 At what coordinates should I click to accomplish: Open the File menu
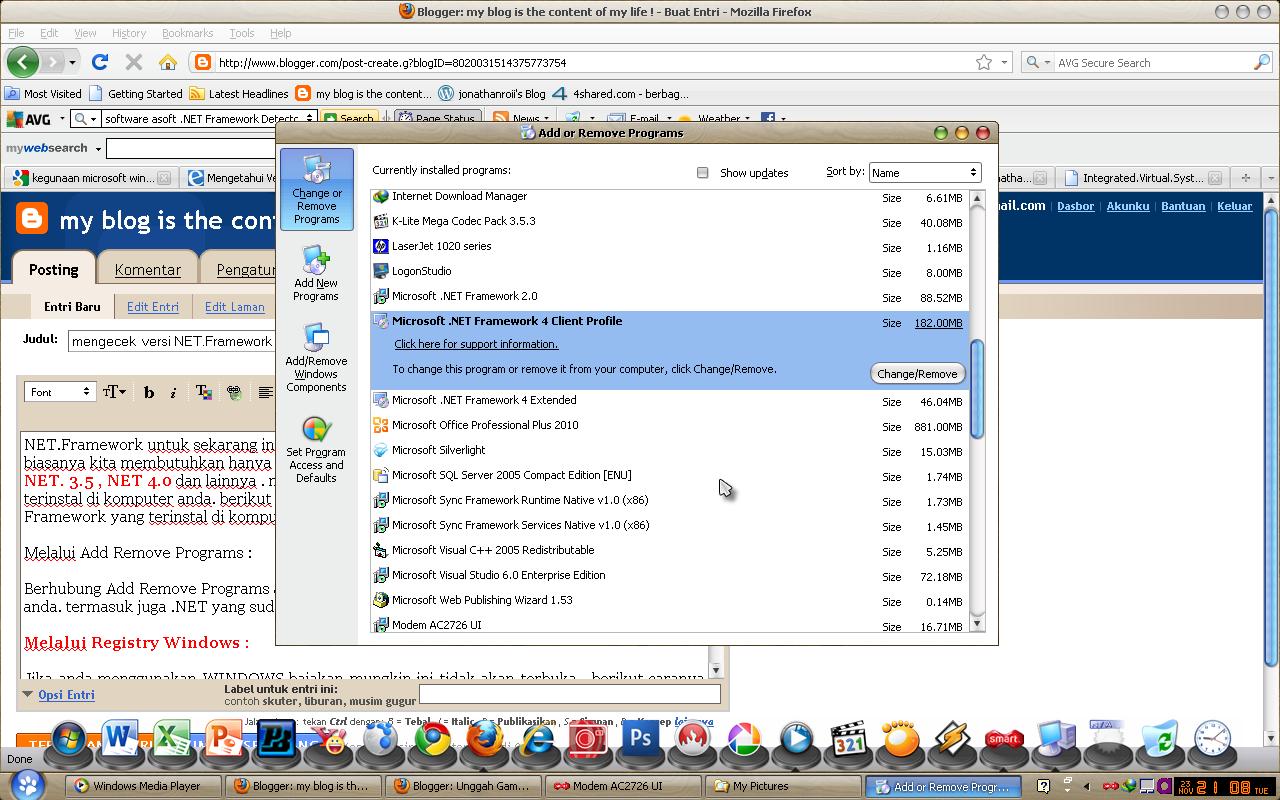(x=16, y=33)
